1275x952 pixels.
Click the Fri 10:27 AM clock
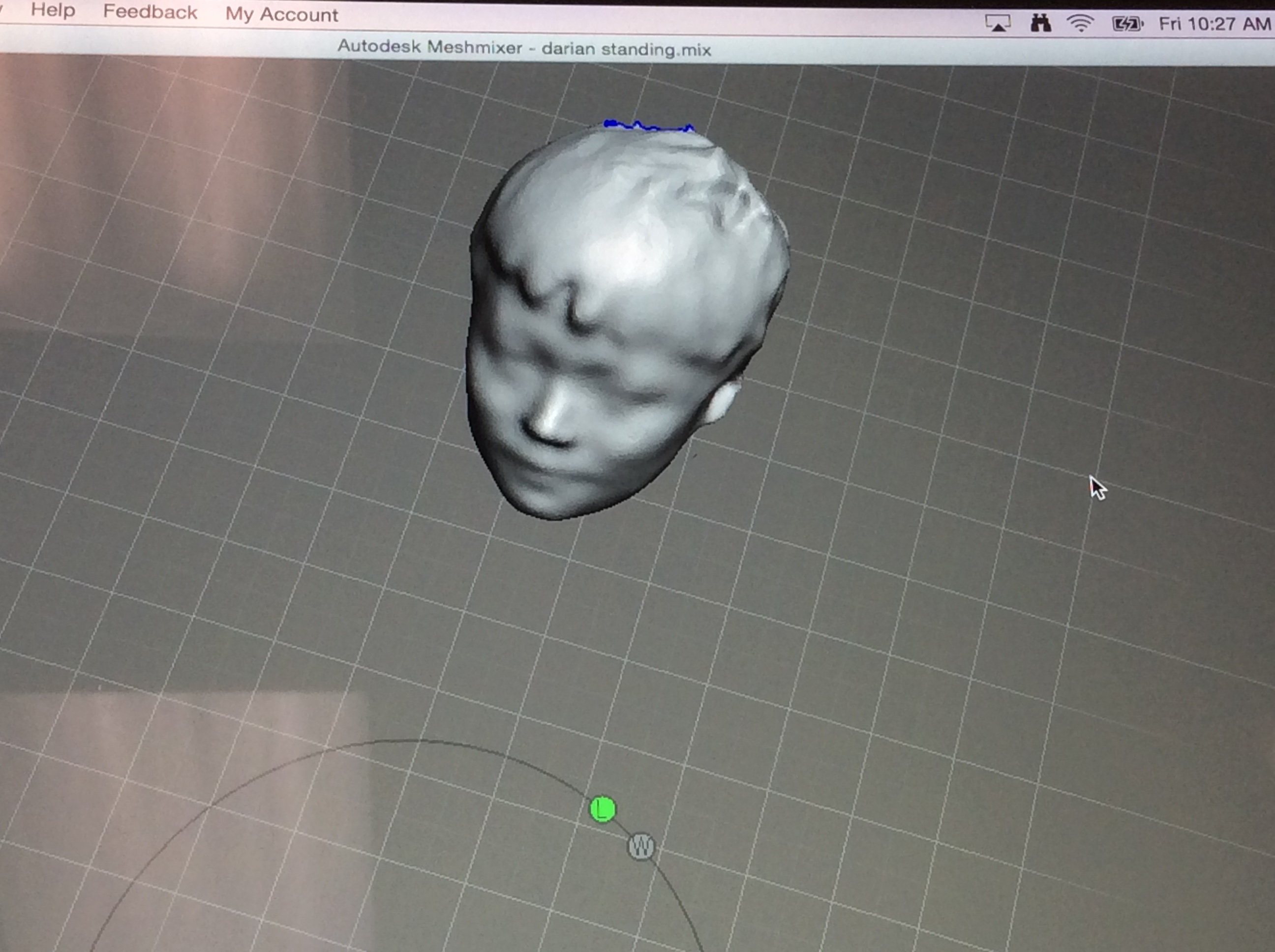[1214, 24]
